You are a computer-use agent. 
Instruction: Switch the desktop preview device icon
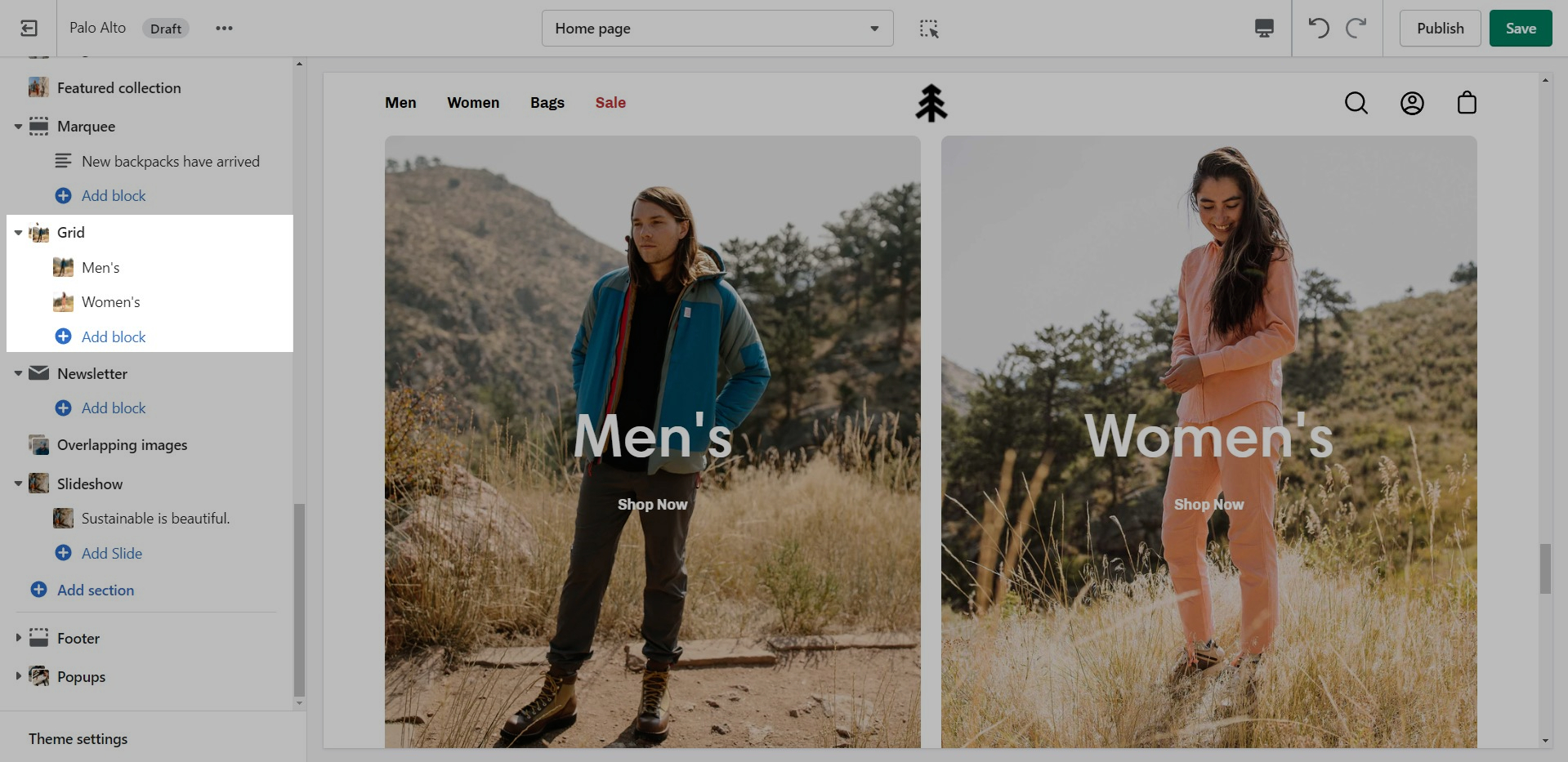tap(1264, 29)
